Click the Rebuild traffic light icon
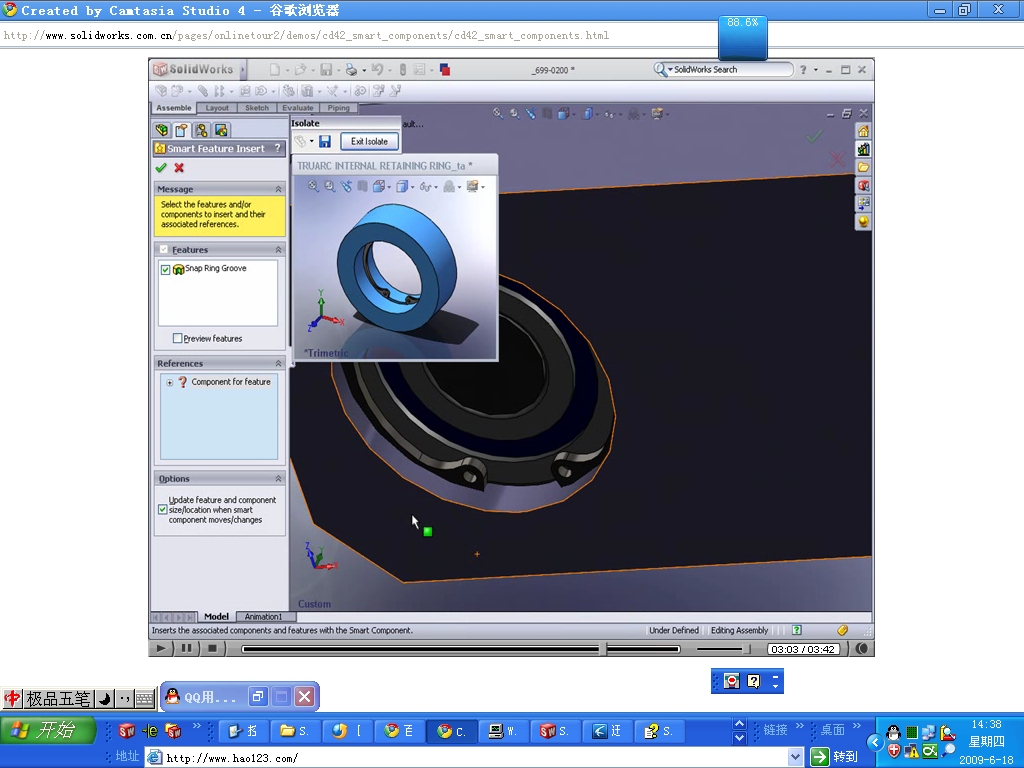The image size is (1024, 768). 403,69
